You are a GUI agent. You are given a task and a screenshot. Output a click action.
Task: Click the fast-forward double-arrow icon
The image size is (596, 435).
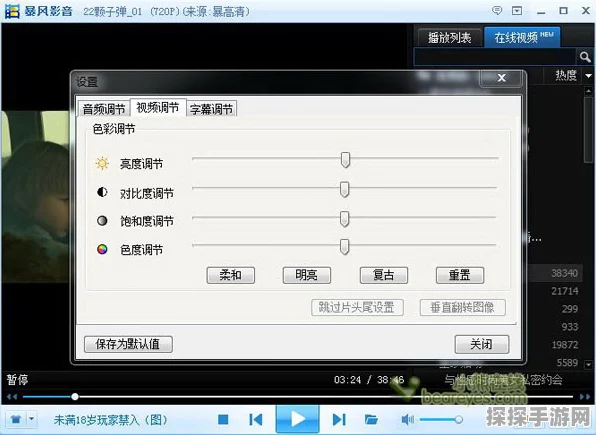coord(585,397)
